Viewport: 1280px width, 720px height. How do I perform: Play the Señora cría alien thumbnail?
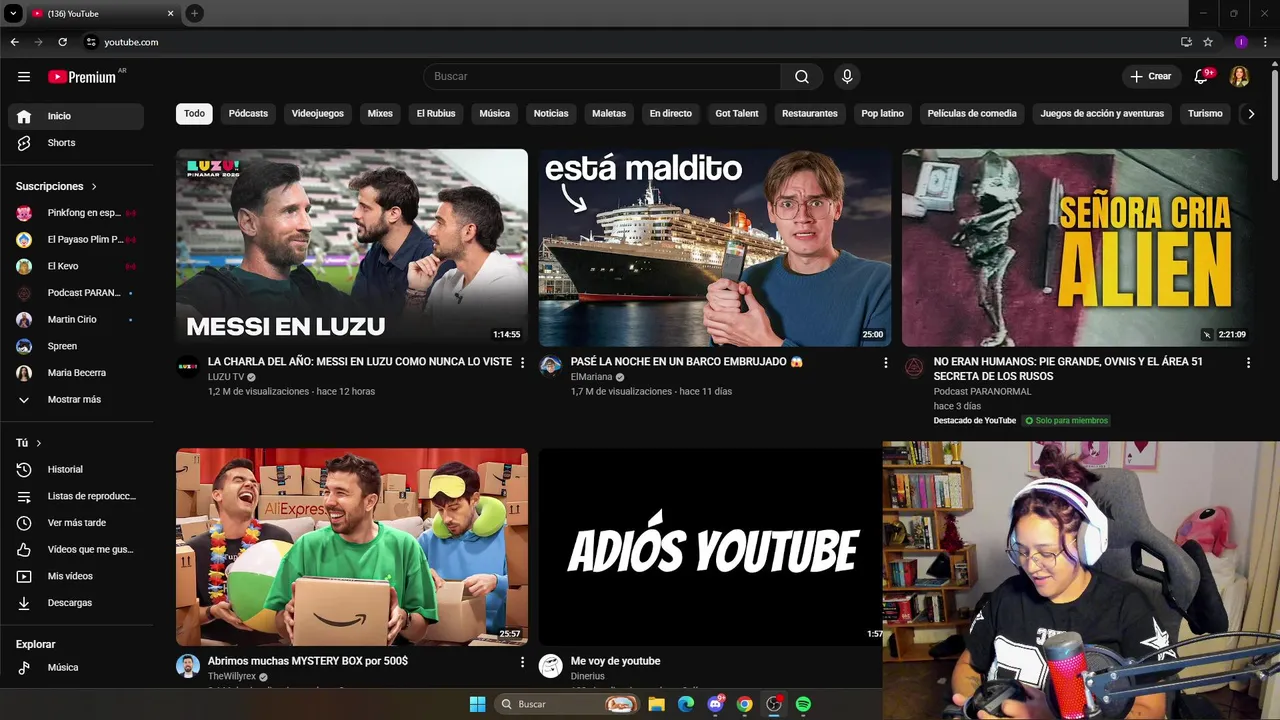pos(1077,248)
